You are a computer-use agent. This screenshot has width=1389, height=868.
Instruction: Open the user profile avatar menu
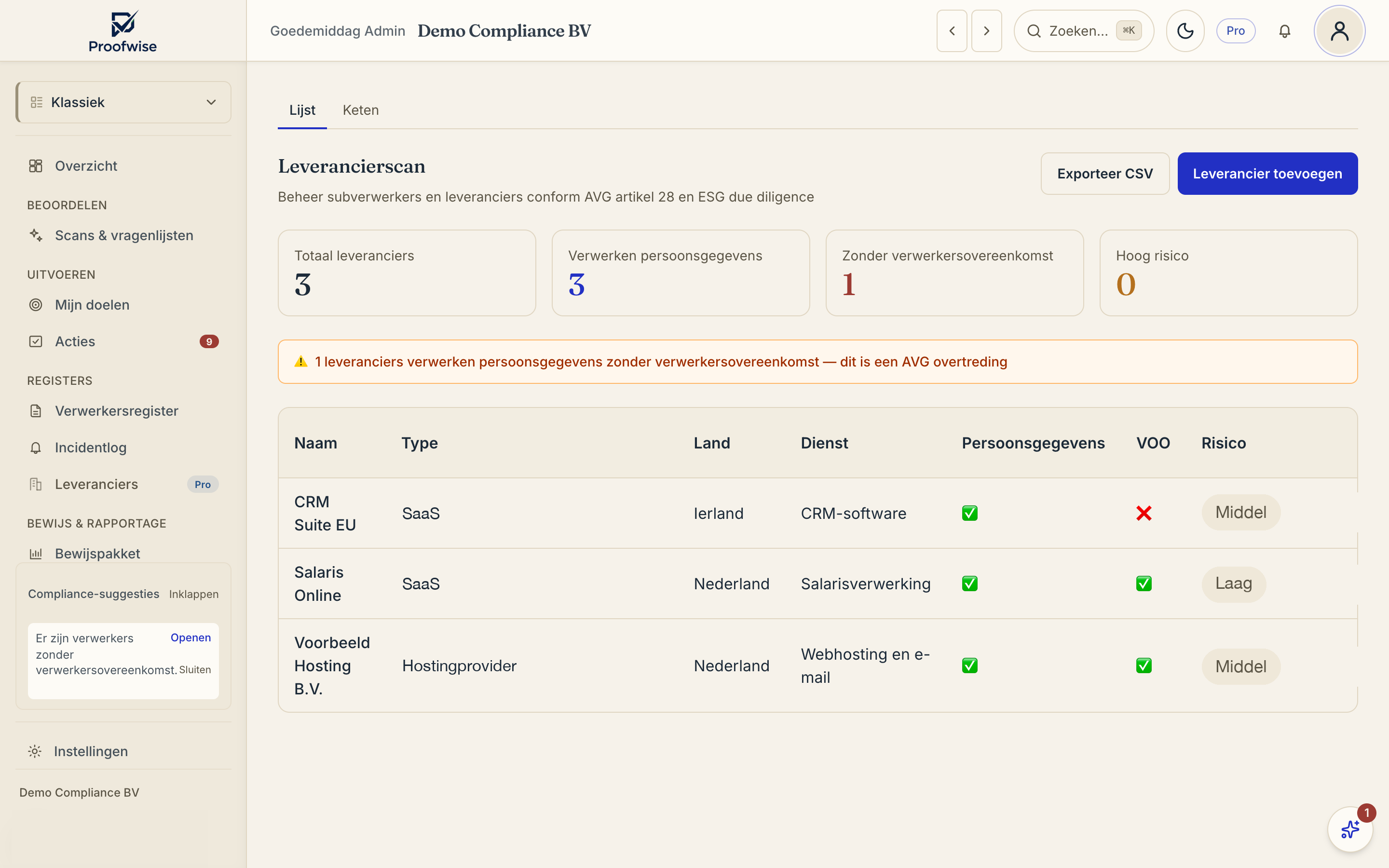[1339, 31]
